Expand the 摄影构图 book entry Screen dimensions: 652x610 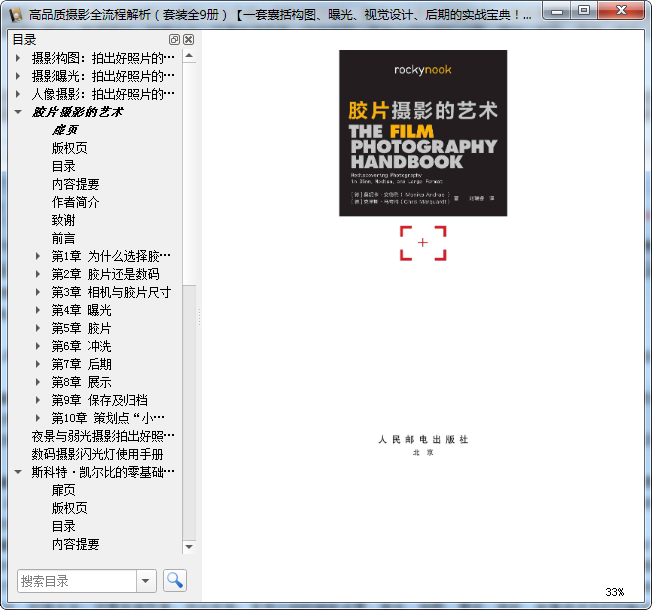(x=18, y=58)
